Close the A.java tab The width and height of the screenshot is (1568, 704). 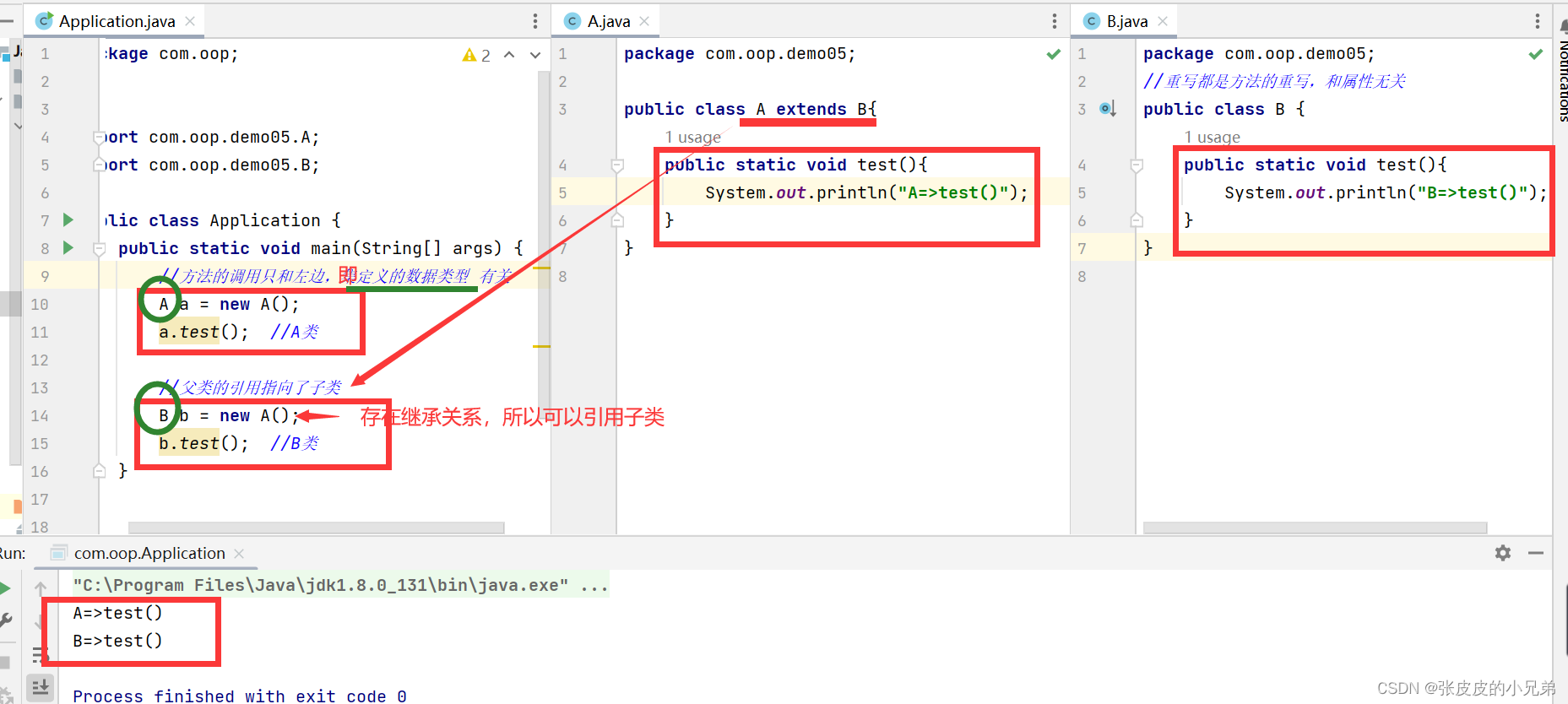coord(644,21)
